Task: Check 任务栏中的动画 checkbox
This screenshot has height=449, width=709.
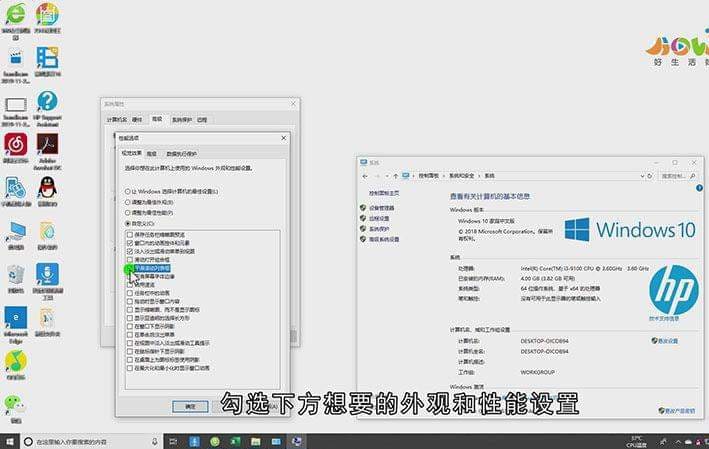Action: (130, 293)
